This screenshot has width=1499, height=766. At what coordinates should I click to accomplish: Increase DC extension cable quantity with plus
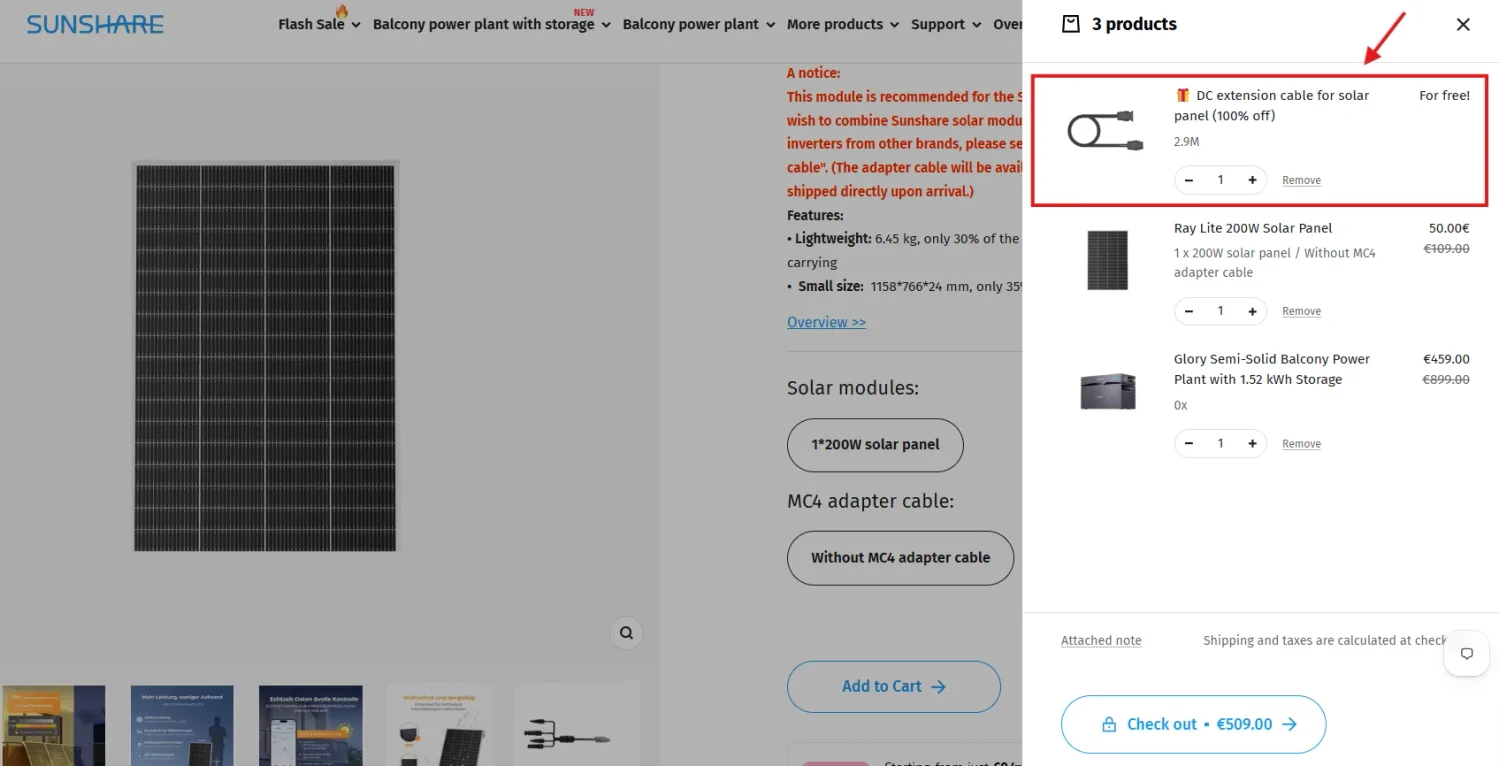(x=1252, y=180)
